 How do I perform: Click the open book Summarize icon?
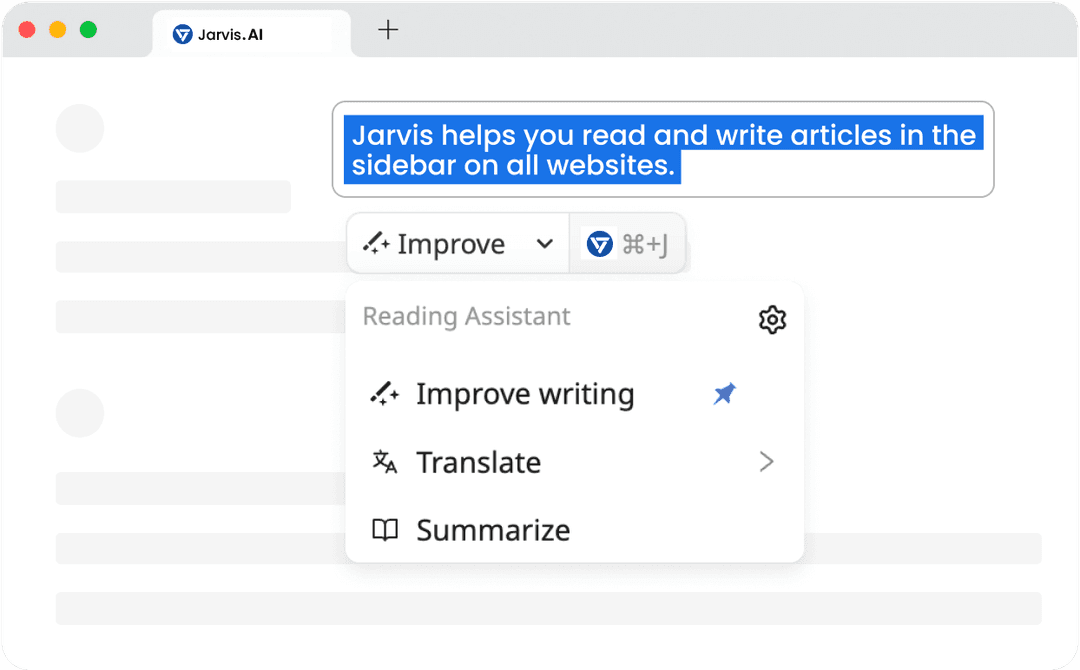pyautogui.click(x=384, y=530)
